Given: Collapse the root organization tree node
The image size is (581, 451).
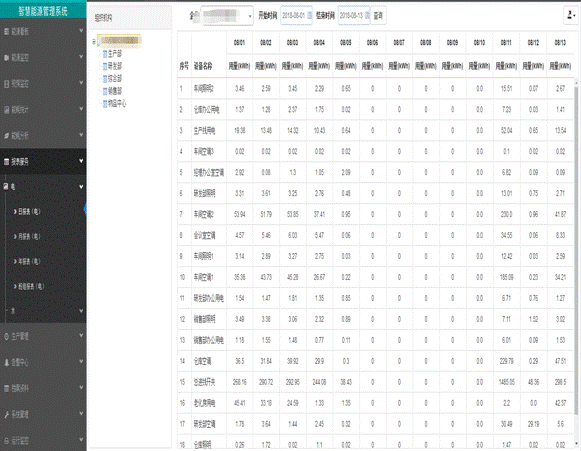Looking at the screenshot, I should pyautogui.click(x=94, y=42).
